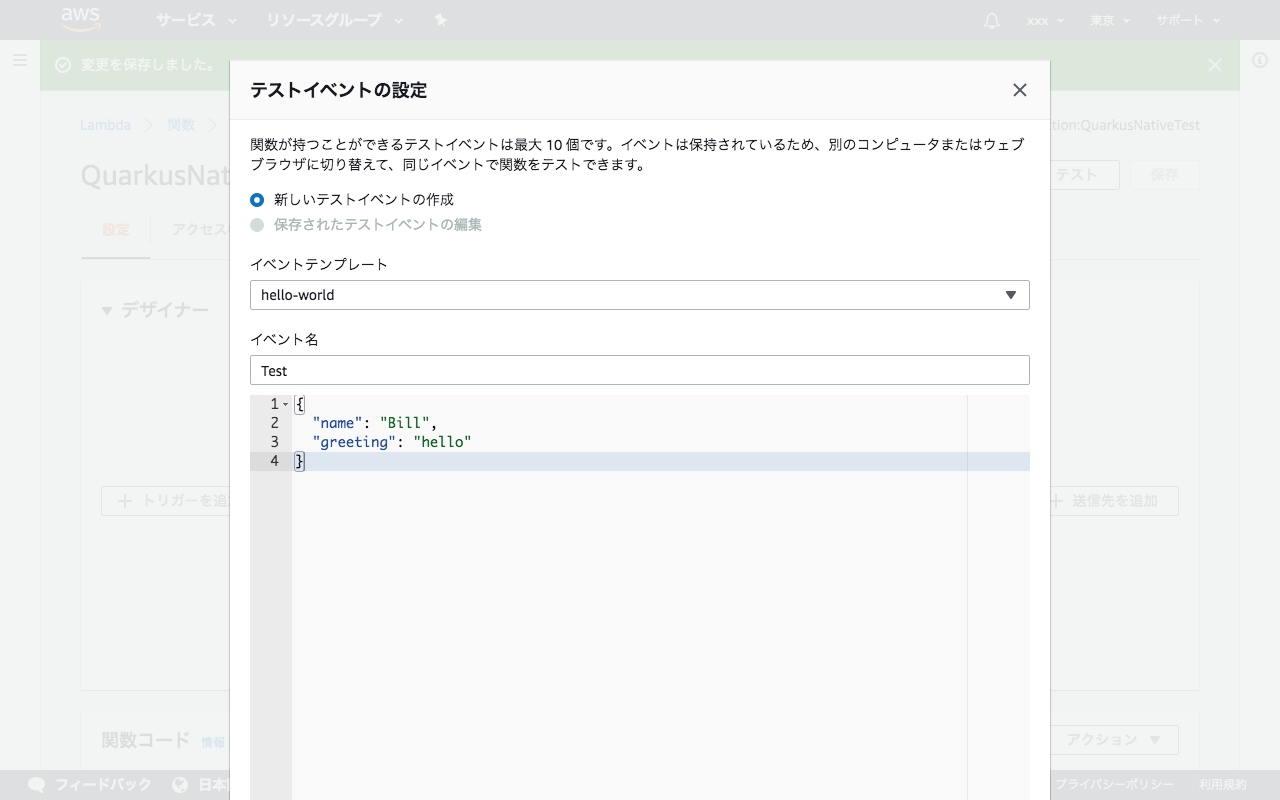Switch to the 設定 tab

[x=115, y=229]
